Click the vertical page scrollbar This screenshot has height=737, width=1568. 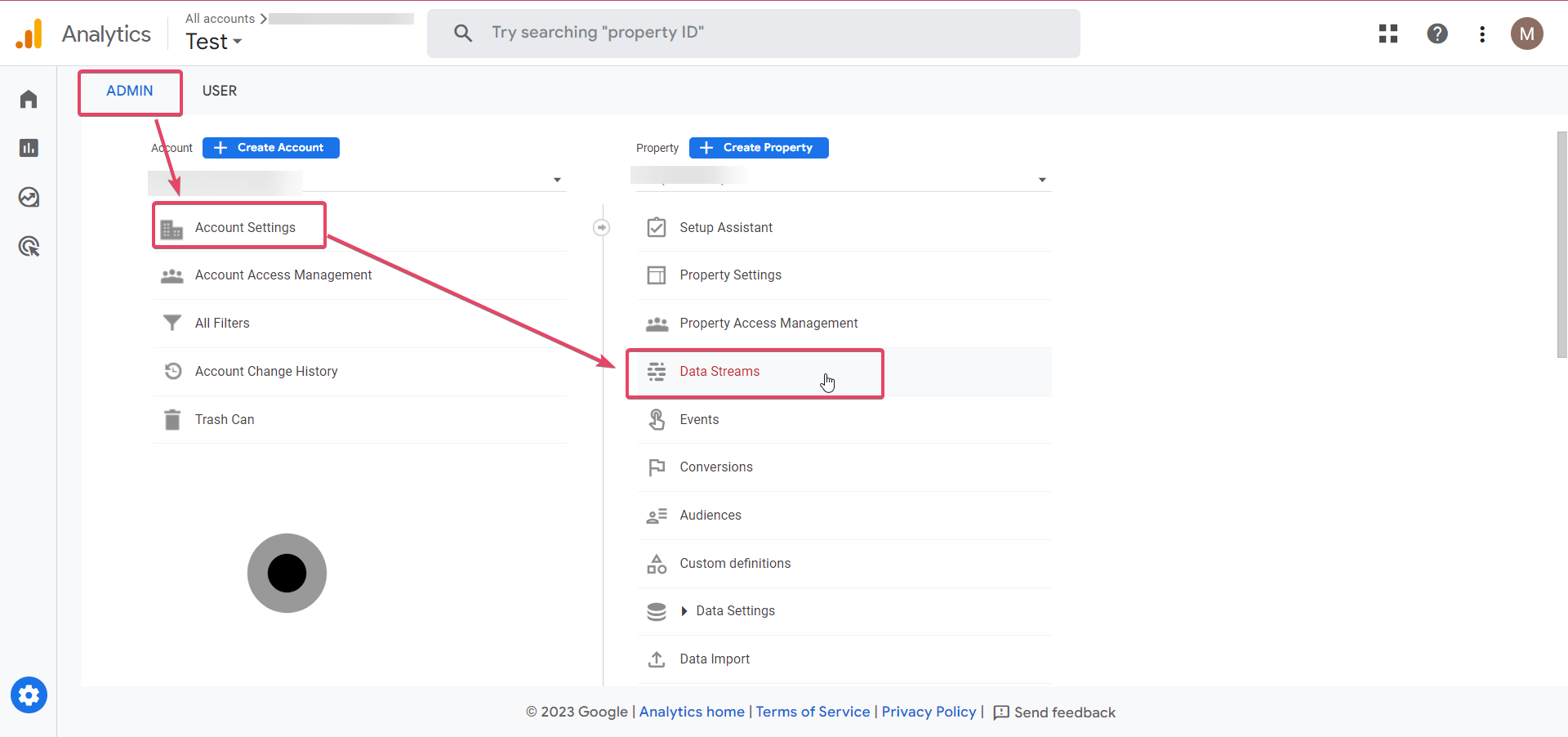click(1561, 245)
